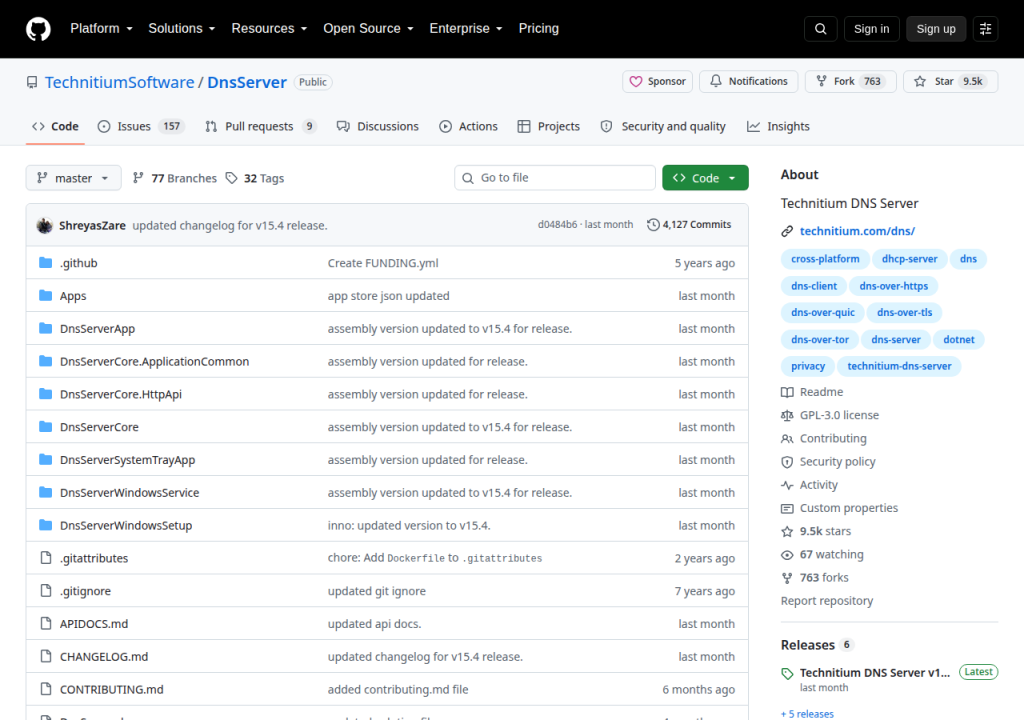Open the Actions tab
This screenshot has width=1024, height=720.
coord(468,126)
